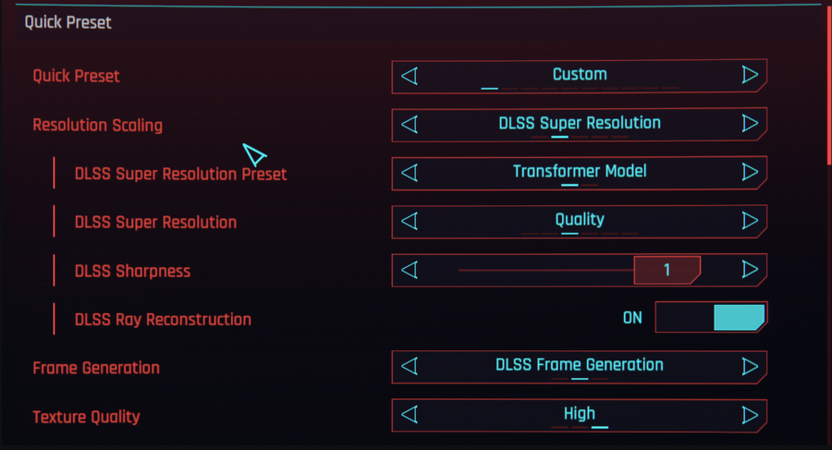
Task: Decrease DLSS Sharpness with left arrow
Action: [x=409, y=270]
